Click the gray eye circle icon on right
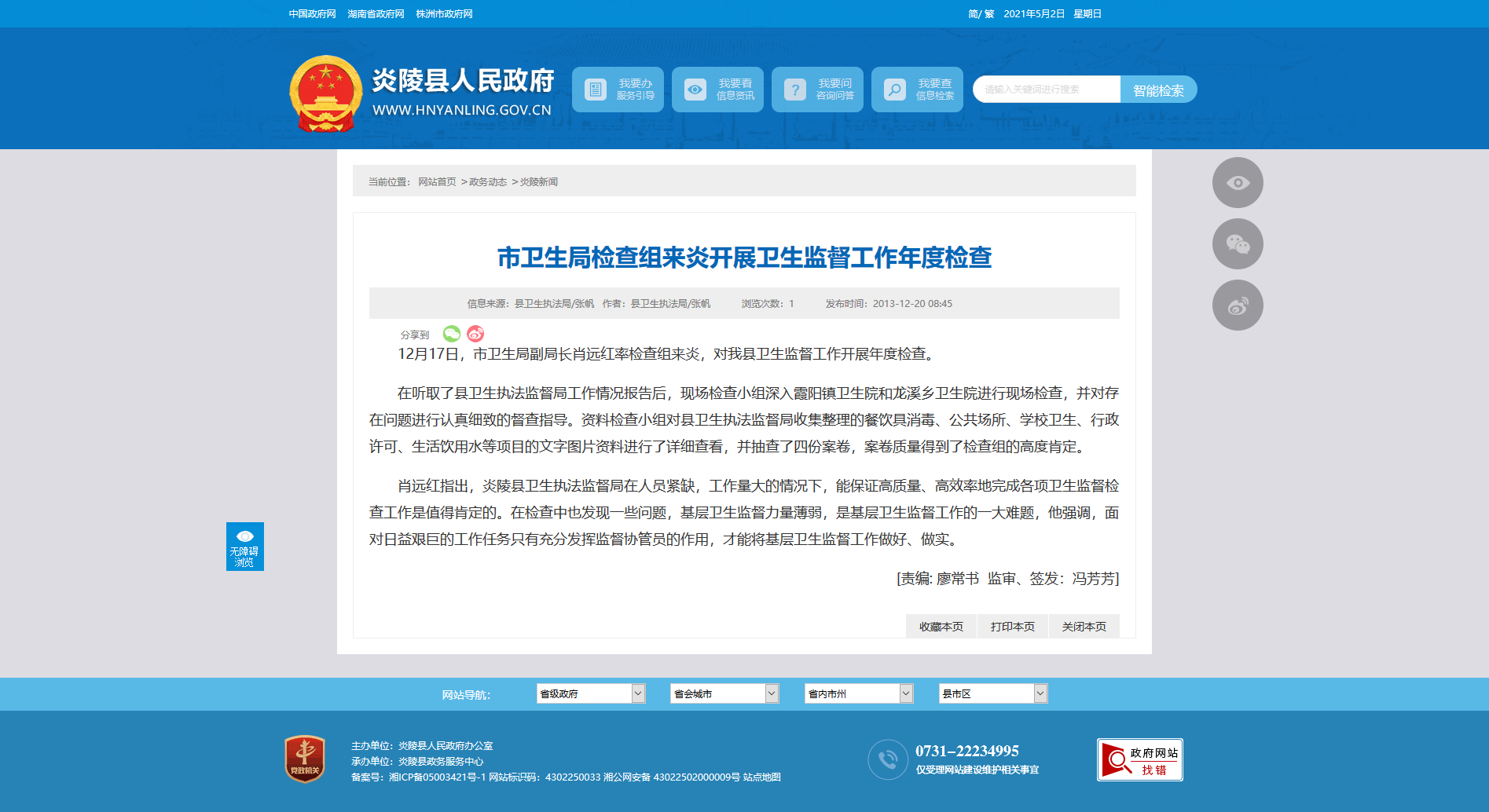The height and width of the screenshot is (812, 1489). (x=1238, y=183)
